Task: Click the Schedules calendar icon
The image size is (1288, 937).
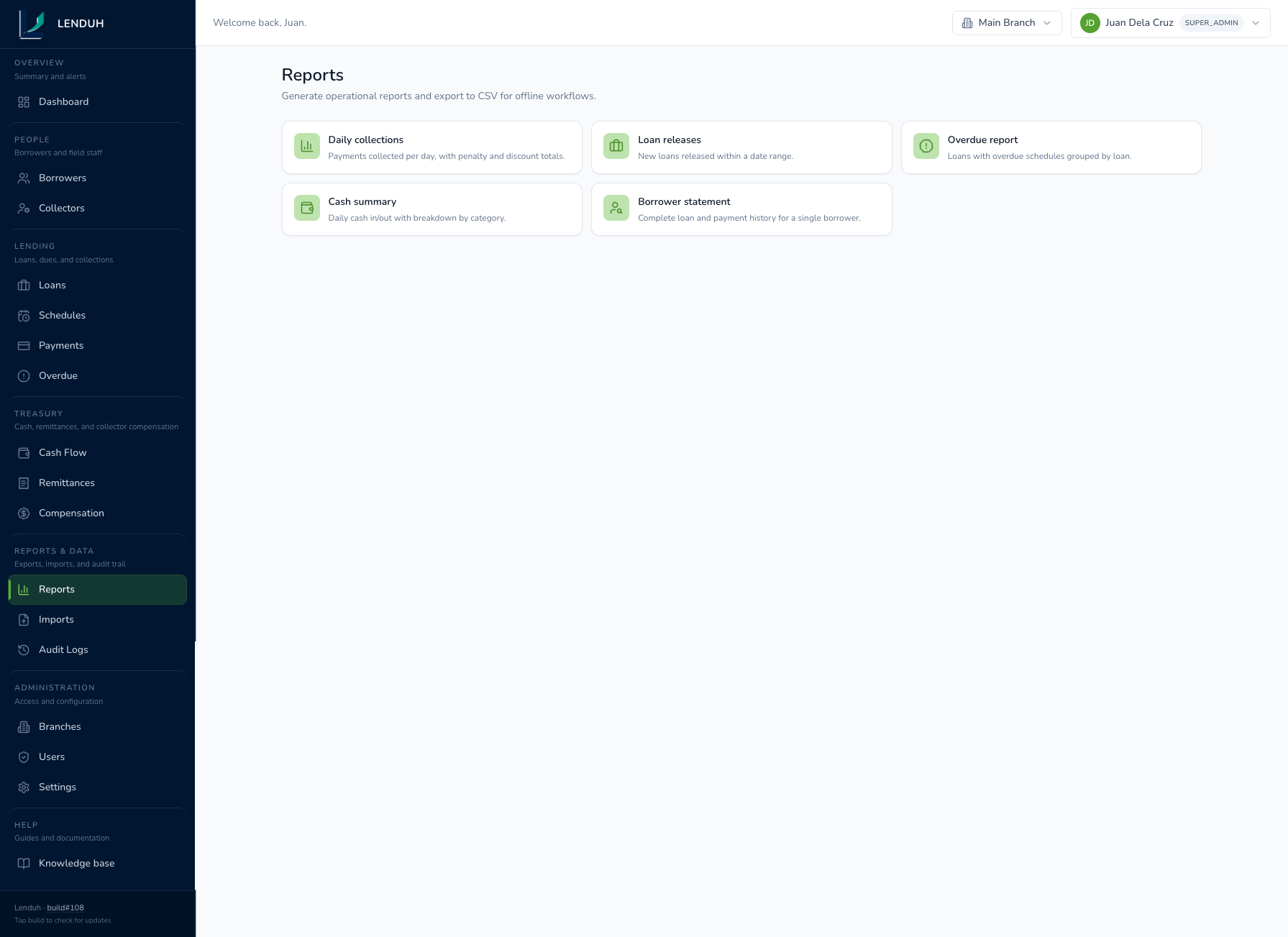Action: tap(24, 316)
